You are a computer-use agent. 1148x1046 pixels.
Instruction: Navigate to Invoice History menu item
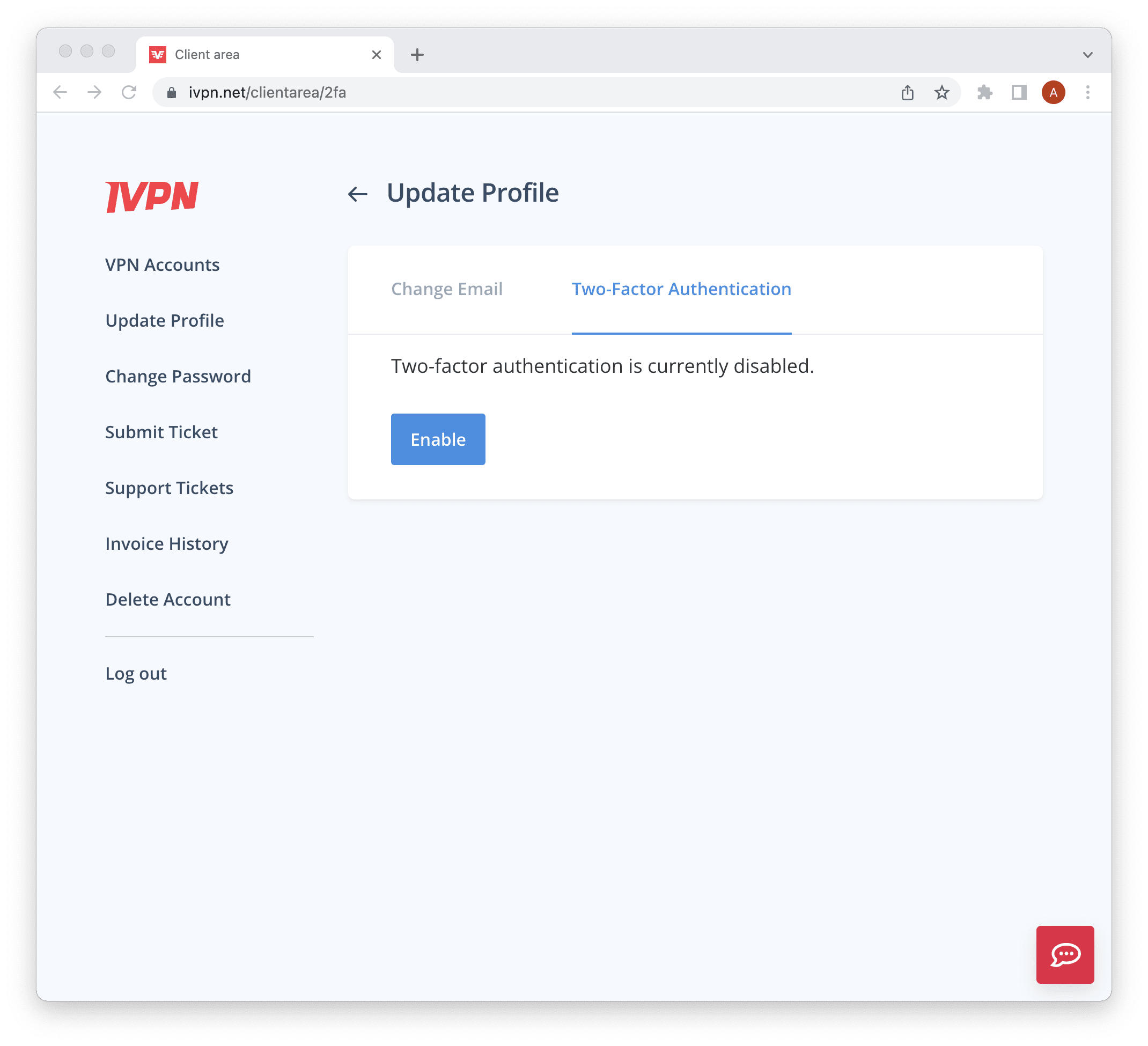pyautogui.click(x=167, y=543)
